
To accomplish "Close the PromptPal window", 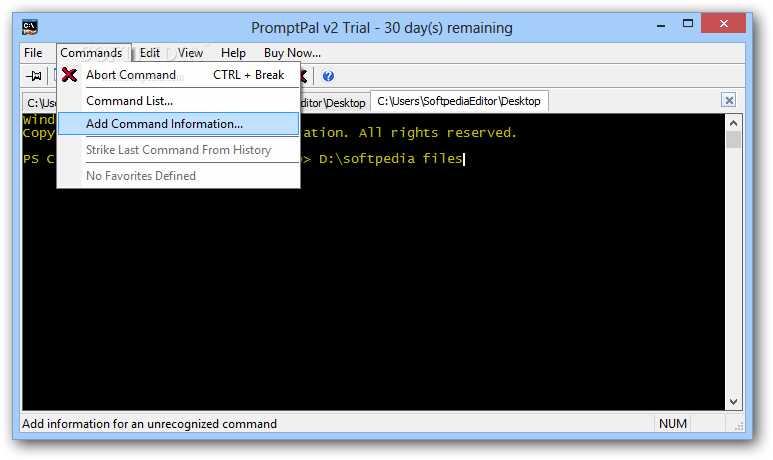I will tap(723, 23).
